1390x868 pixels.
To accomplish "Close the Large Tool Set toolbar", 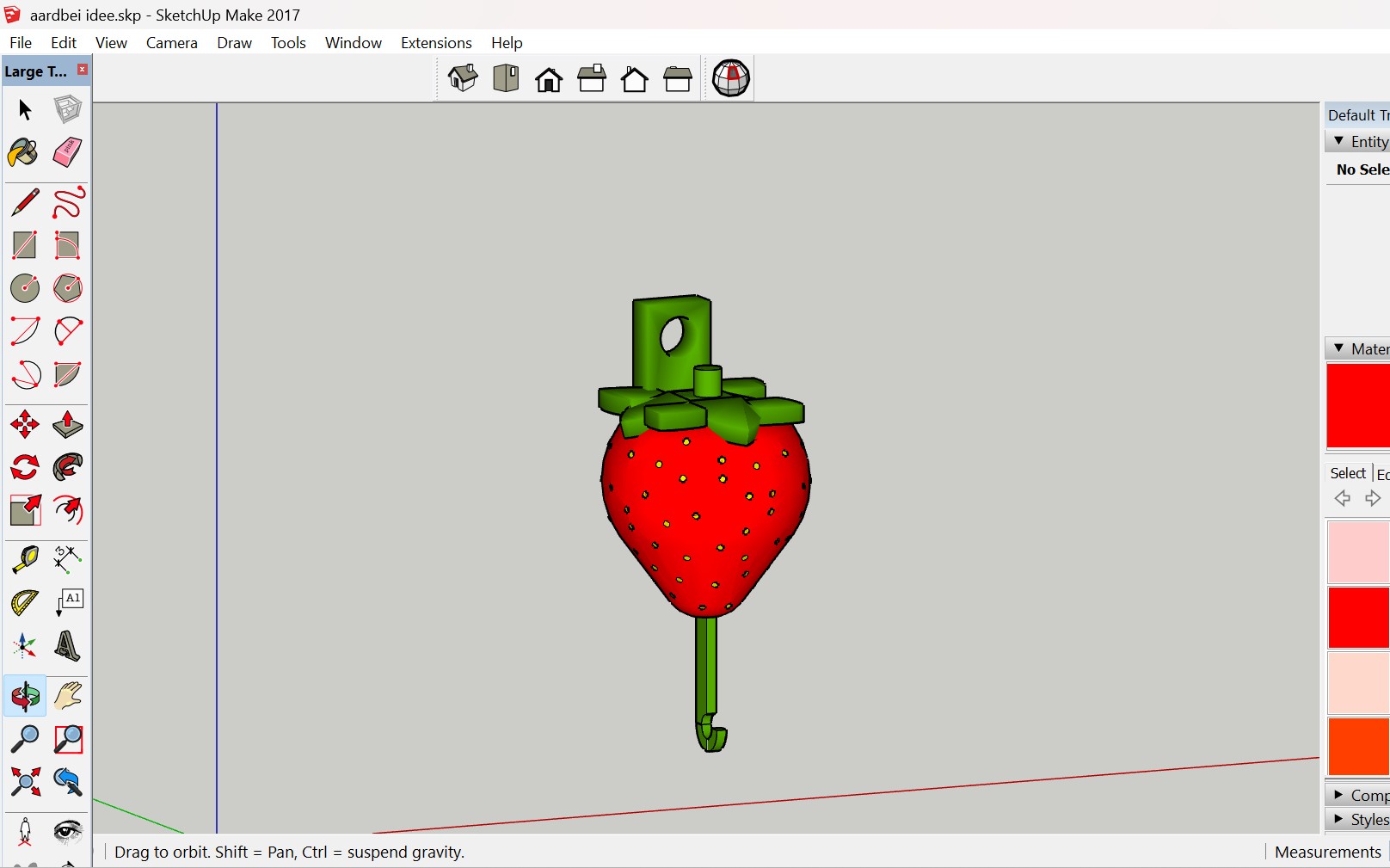I will tap(83, 70).
